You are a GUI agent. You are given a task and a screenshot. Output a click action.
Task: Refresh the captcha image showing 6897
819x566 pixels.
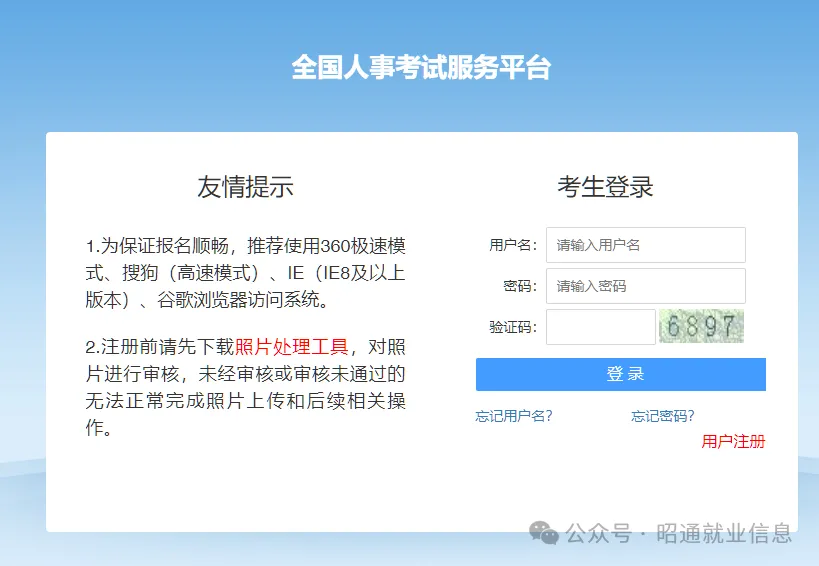[701, 326]
